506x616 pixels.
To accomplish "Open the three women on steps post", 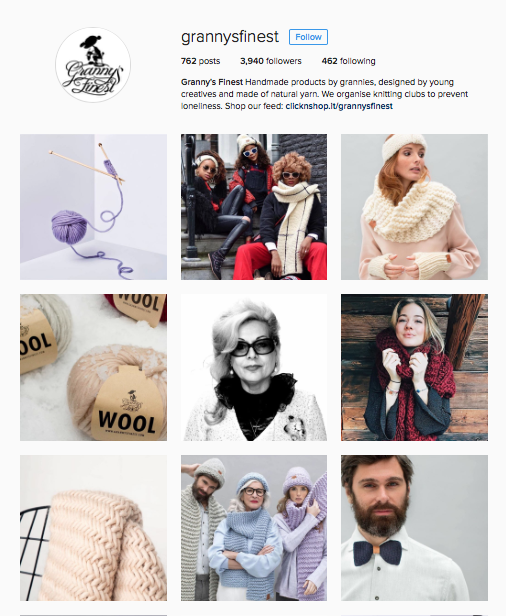I will (254, 207).
